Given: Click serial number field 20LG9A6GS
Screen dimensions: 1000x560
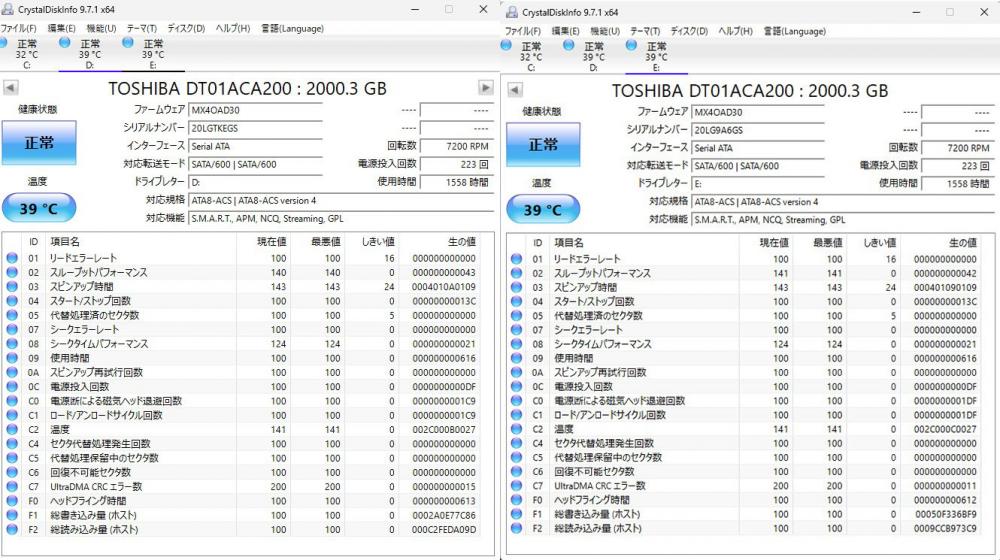Looking at the screenshot, I should [x=758, y=130].
